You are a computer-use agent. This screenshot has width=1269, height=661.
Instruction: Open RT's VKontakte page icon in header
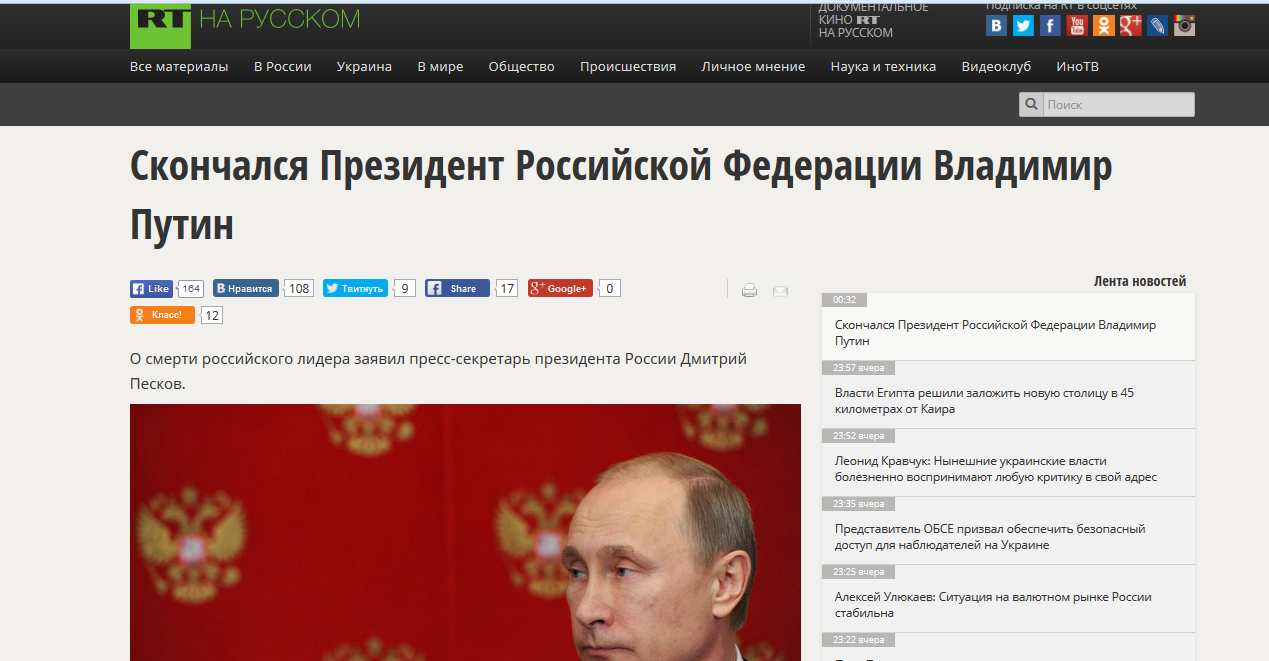(x=996, y=26)
